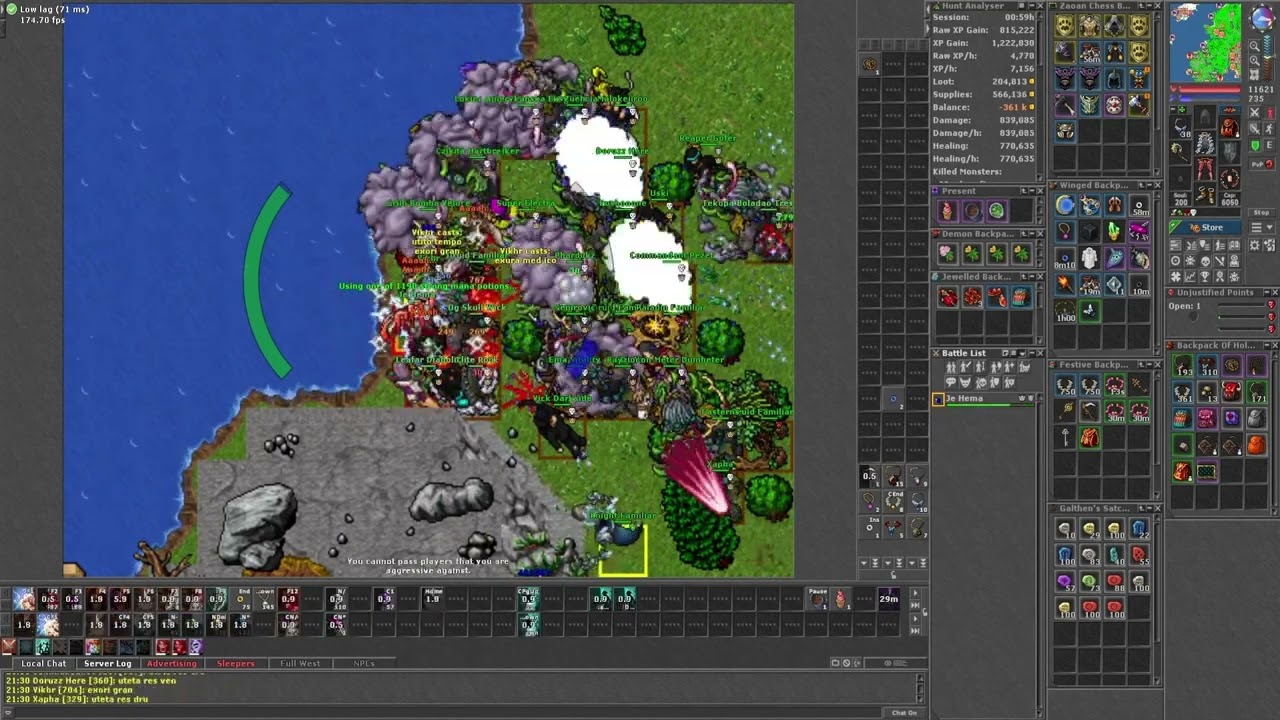The height and width of the screenshot is (720, 1280).
Task: Click the 29m hotkey action slot
Action: (888, 598)
